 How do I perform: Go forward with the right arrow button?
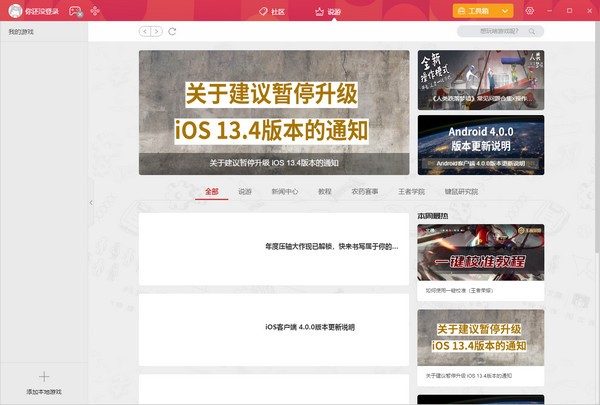point(157,31)
